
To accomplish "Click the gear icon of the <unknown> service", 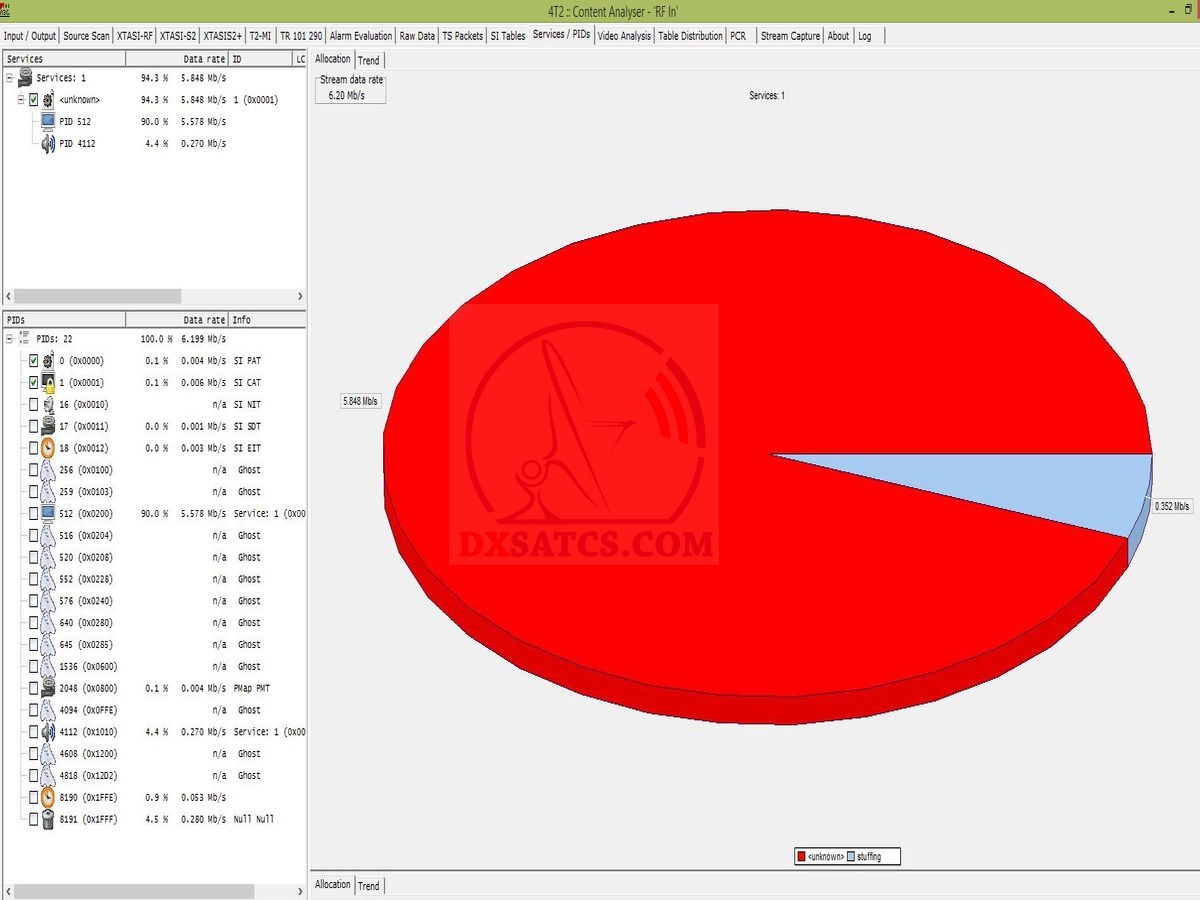I will (47, 100).
